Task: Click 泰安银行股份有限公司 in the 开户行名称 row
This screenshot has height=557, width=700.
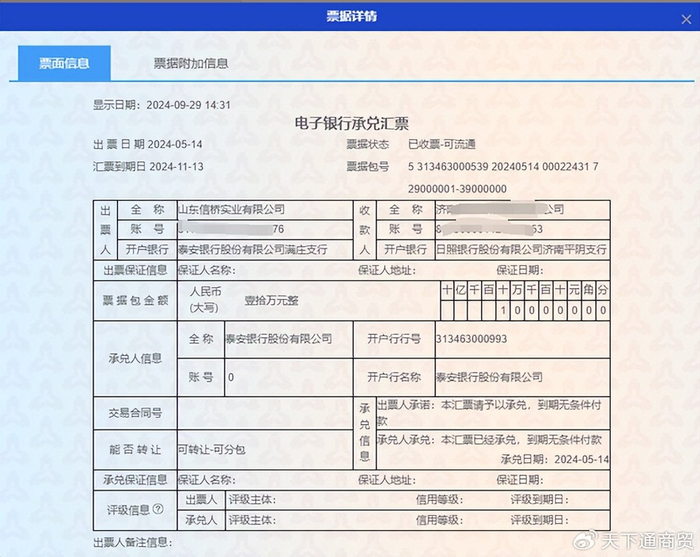Action: (489, 377)
